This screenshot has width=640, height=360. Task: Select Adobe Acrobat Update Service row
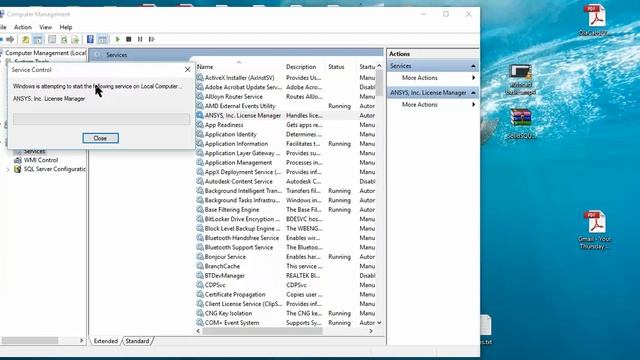[x=286, y=87]
